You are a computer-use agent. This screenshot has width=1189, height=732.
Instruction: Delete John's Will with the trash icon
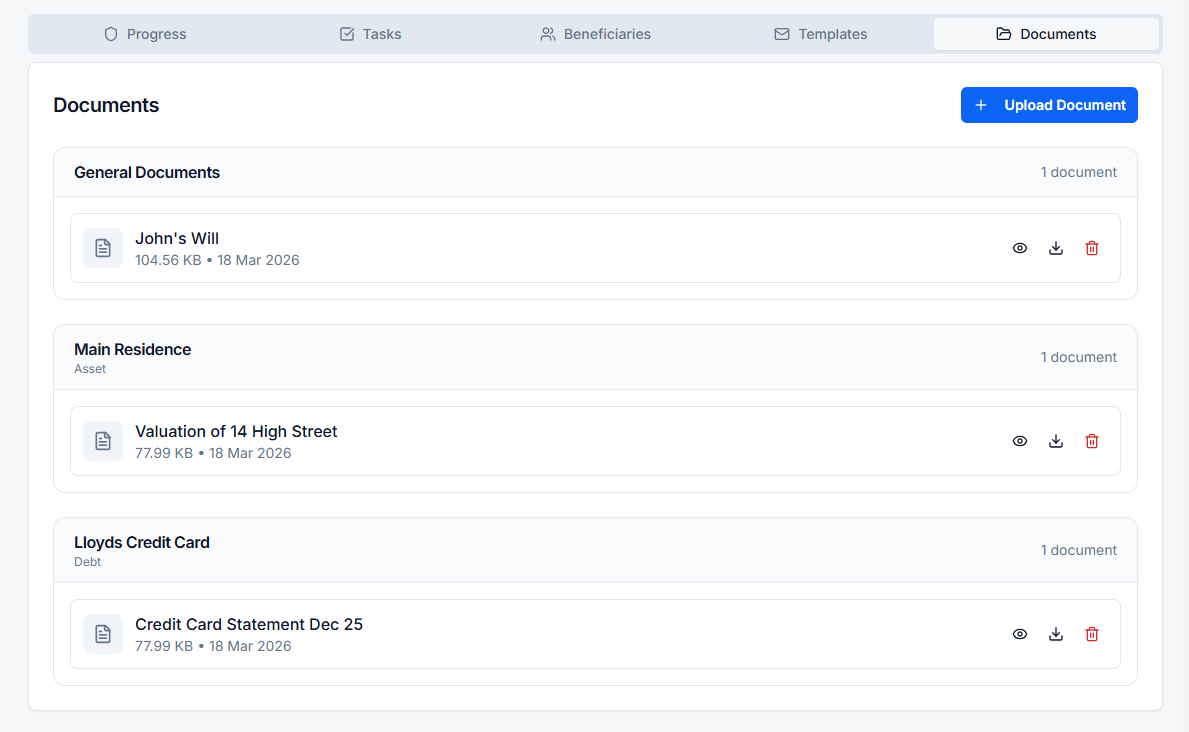click(1091, 247)
